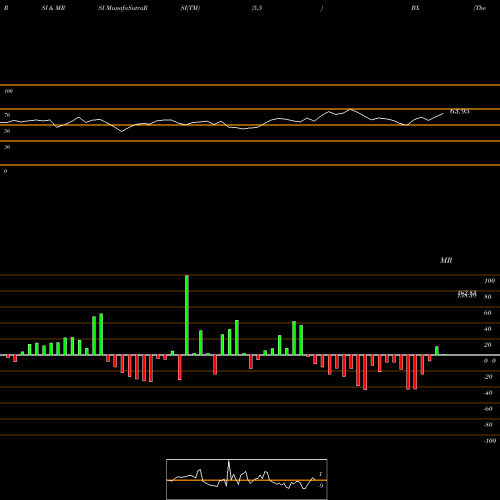Click the RSI value 63.95 label
The width and height of the screenshot is (500, 500).
[x=460, y=111]
